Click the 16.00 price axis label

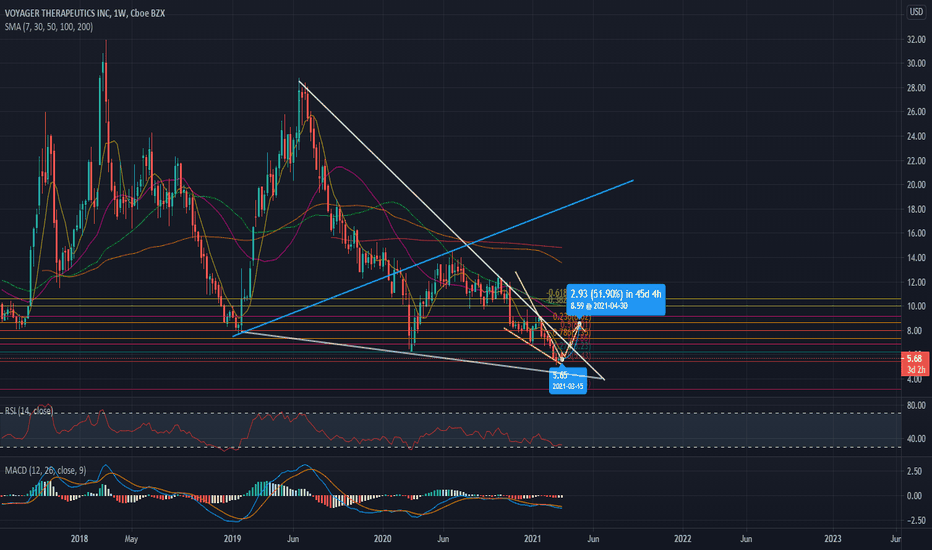[x=916, y=233]
